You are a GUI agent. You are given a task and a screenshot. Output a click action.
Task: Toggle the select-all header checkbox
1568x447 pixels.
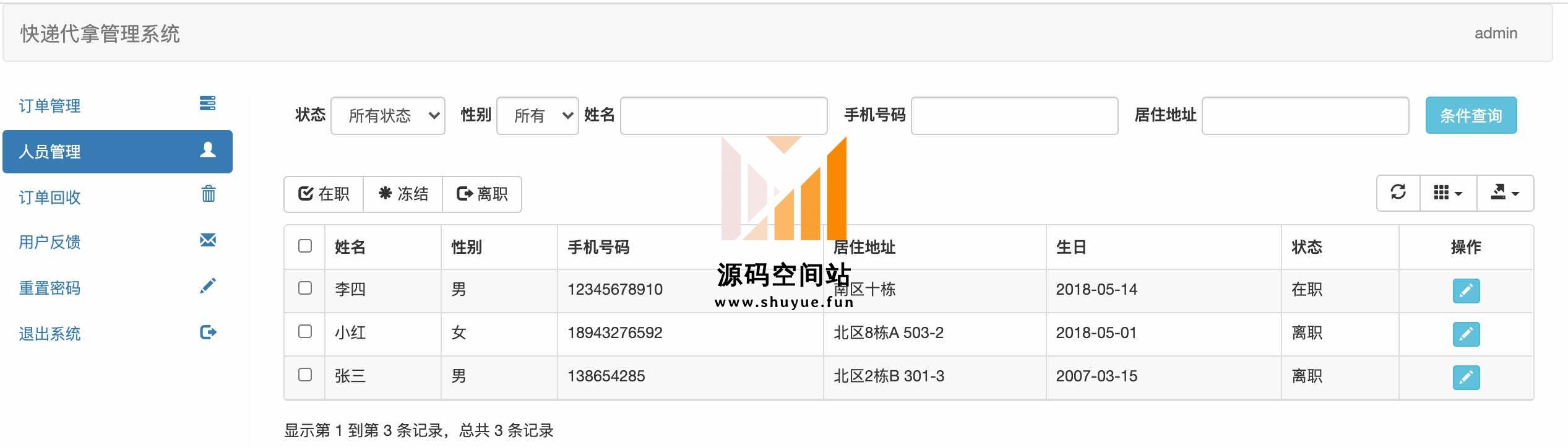click(305, 246)
